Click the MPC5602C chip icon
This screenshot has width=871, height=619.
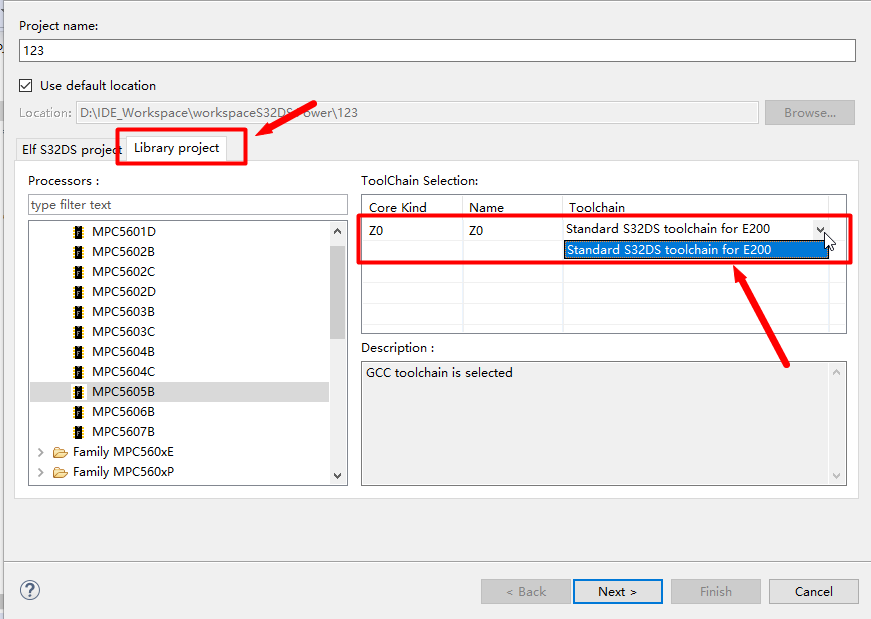(78, 272)
